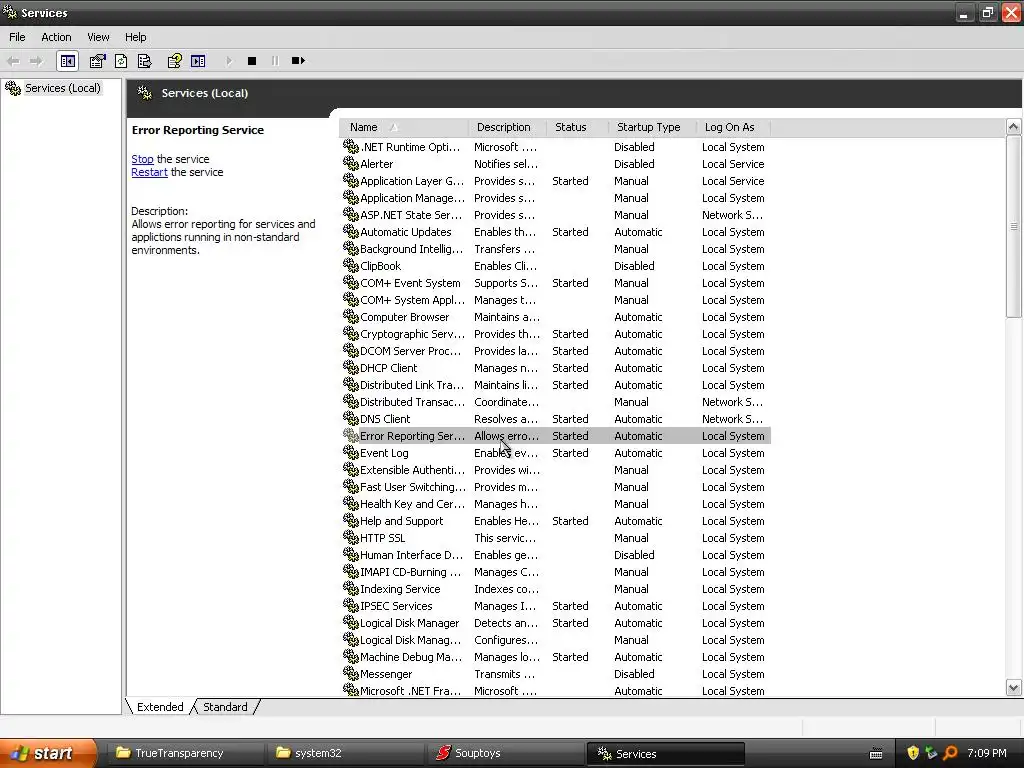
Task: Click the Refresh toolbar icon
Action: tap(121, 61)
